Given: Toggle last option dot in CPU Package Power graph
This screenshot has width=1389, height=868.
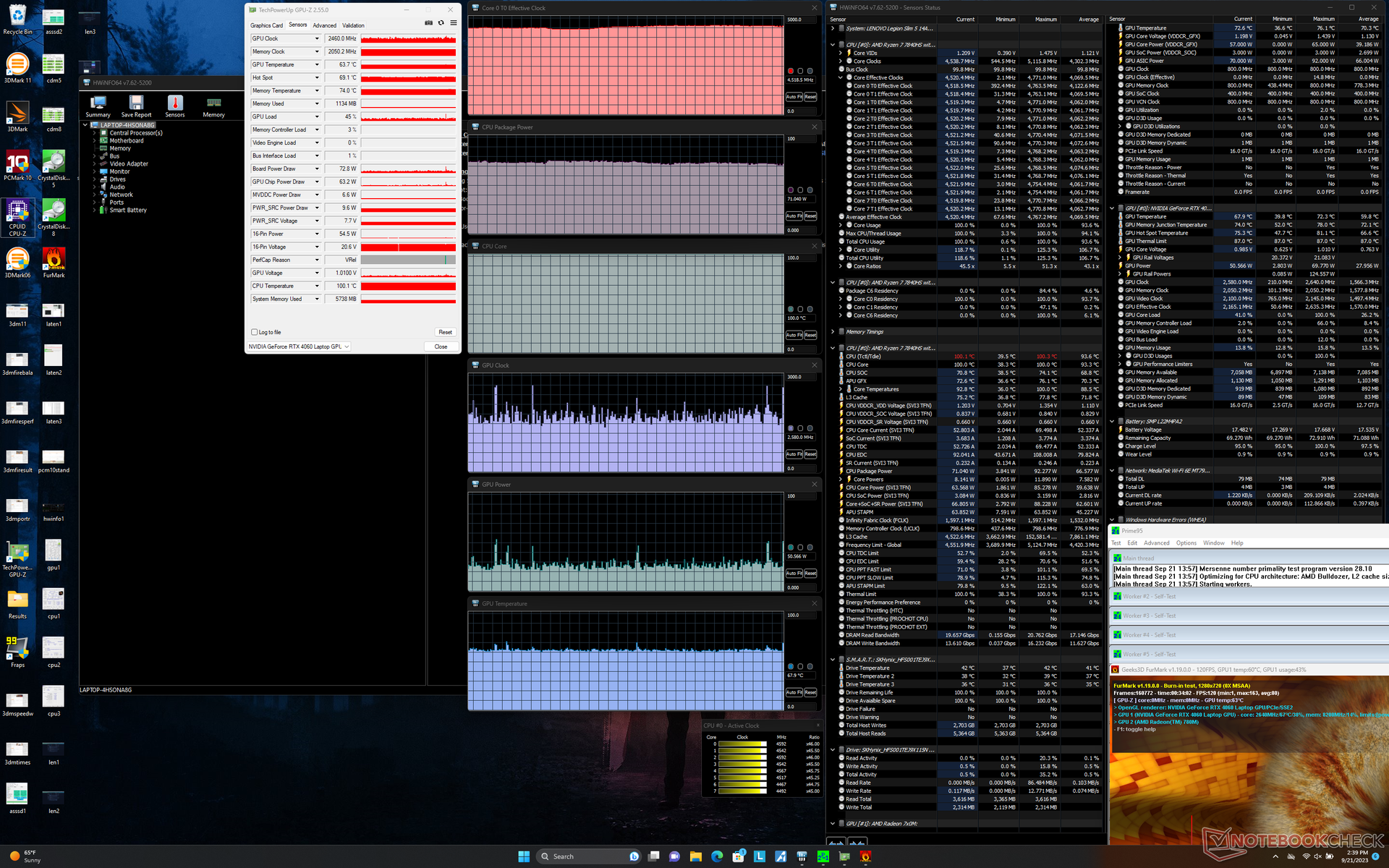Looking at the screenshot, I should click(x=810, y=190).
